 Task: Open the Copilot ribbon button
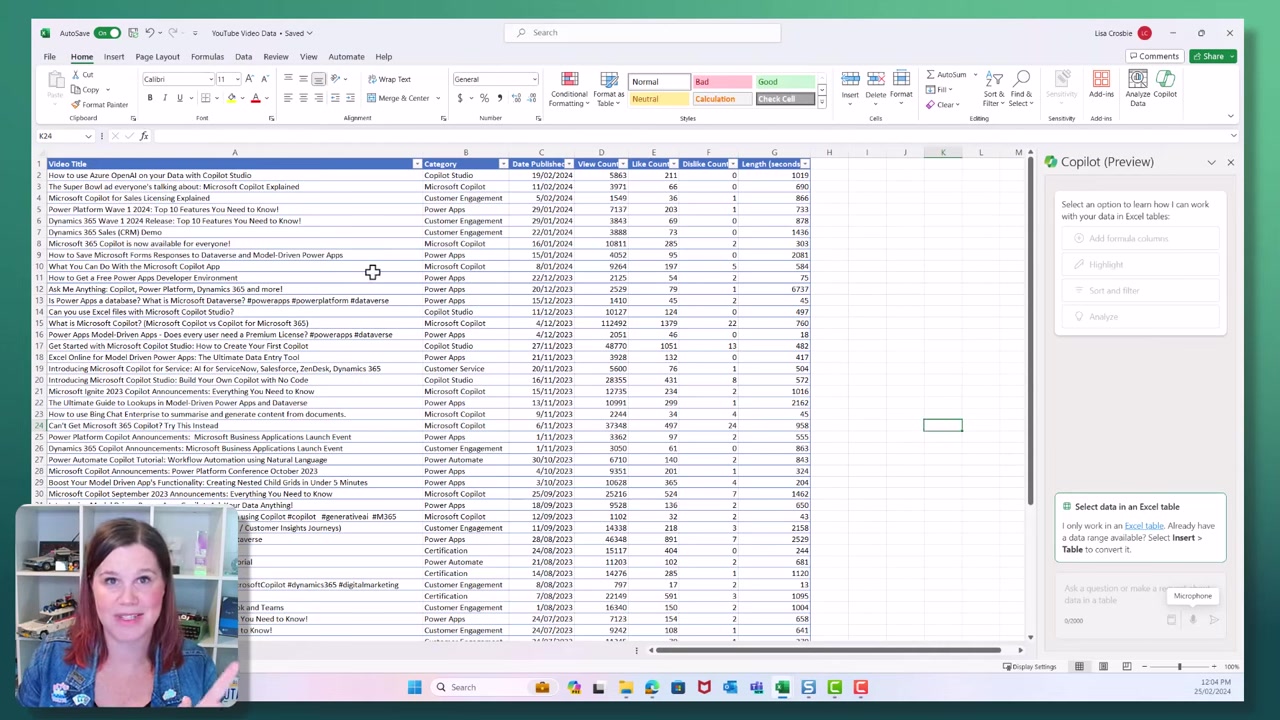(1165, 84)
